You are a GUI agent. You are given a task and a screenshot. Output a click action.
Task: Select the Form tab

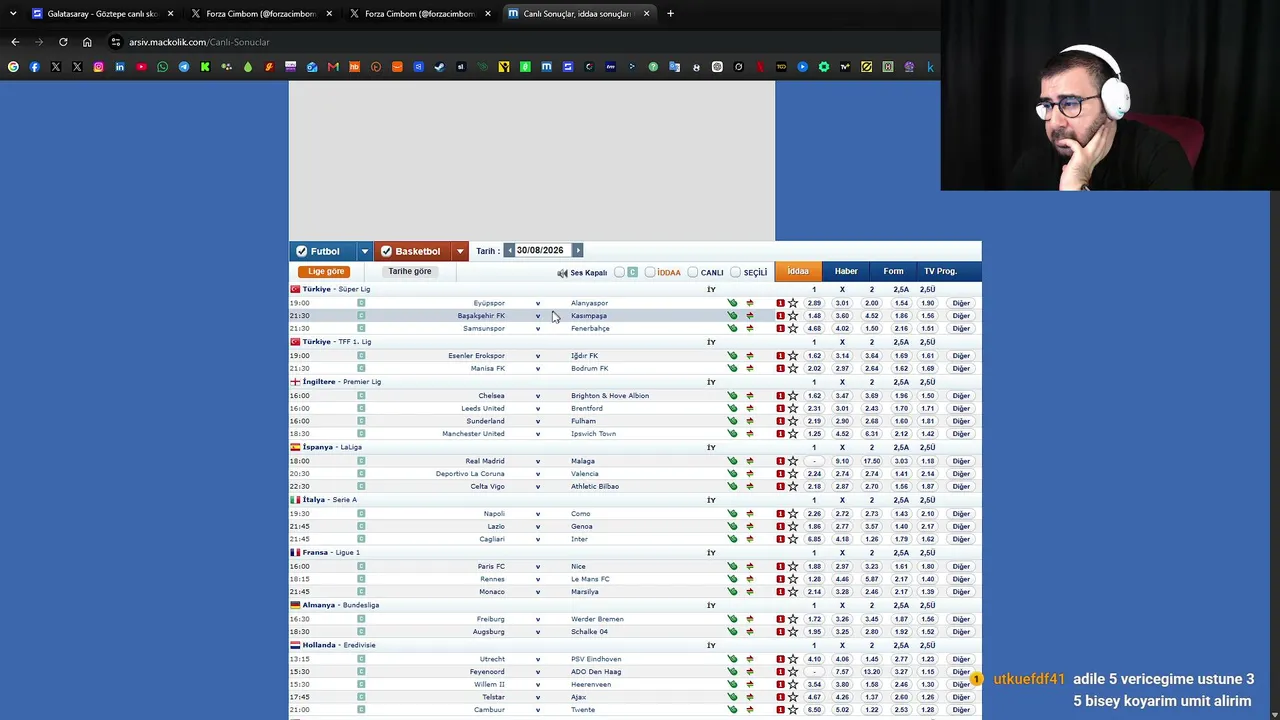point(893,271)
